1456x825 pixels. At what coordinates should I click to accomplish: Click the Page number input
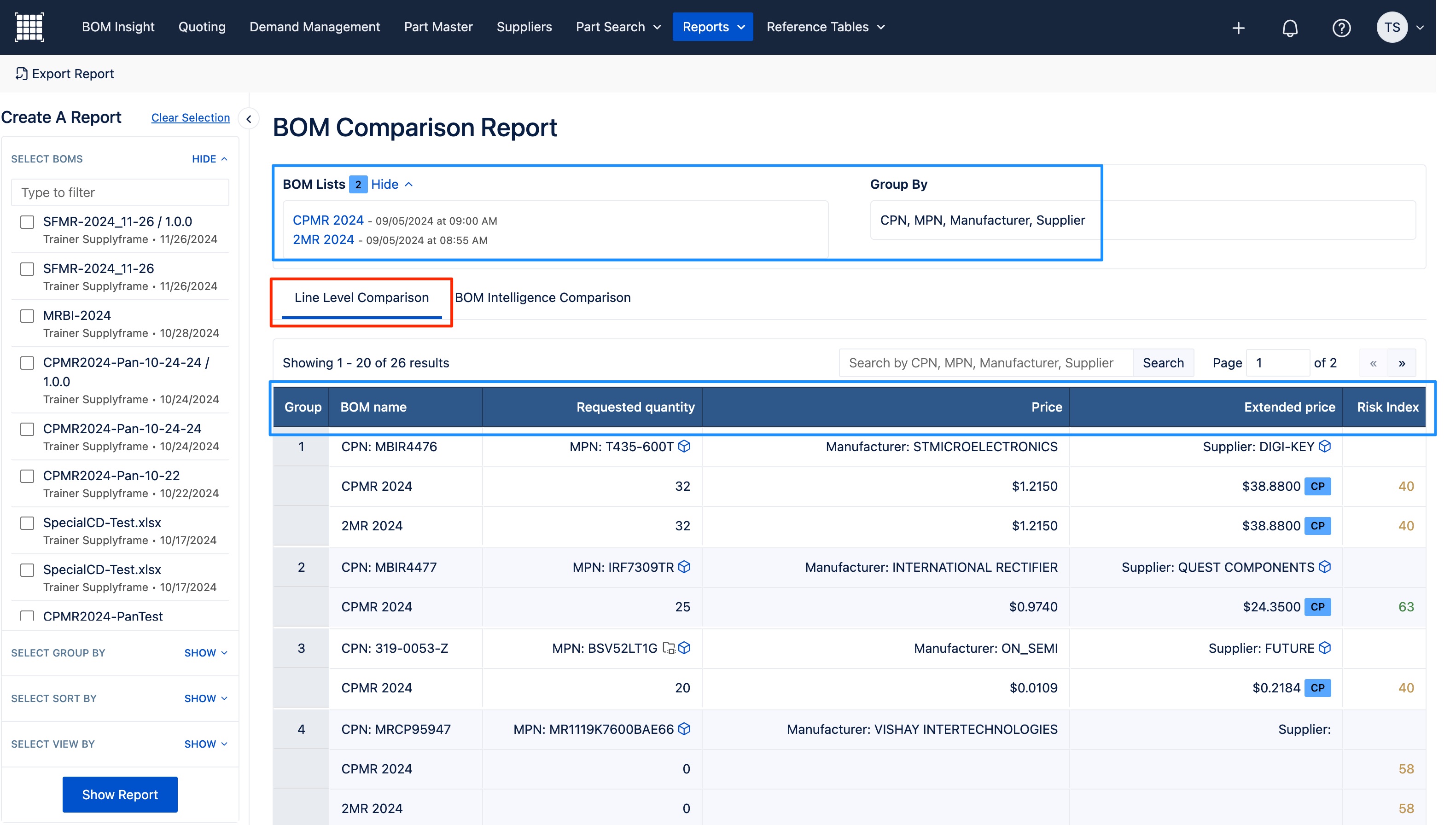1278,363
